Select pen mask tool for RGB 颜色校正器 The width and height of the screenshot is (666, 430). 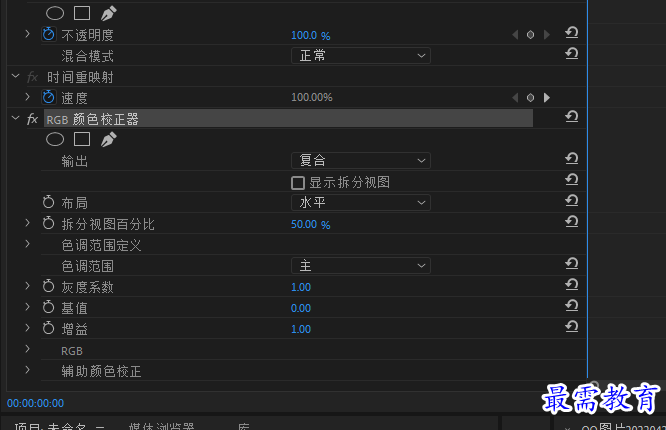pyautogui.click(x=109, y=139)
